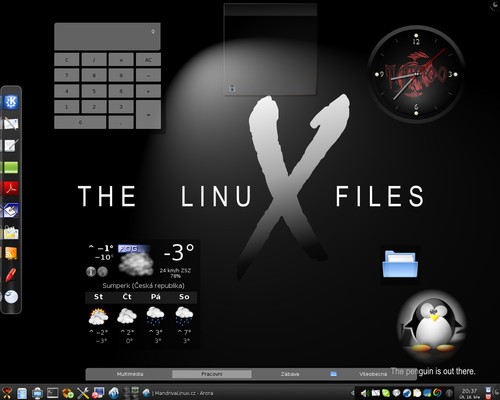
Task: Switch to the Pracovní activity tab
Action: click(x=212, y=374)
